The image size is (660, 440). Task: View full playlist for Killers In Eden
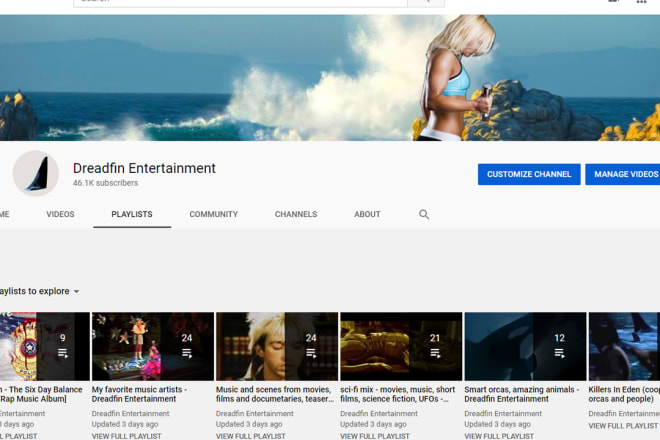[623, 426]
